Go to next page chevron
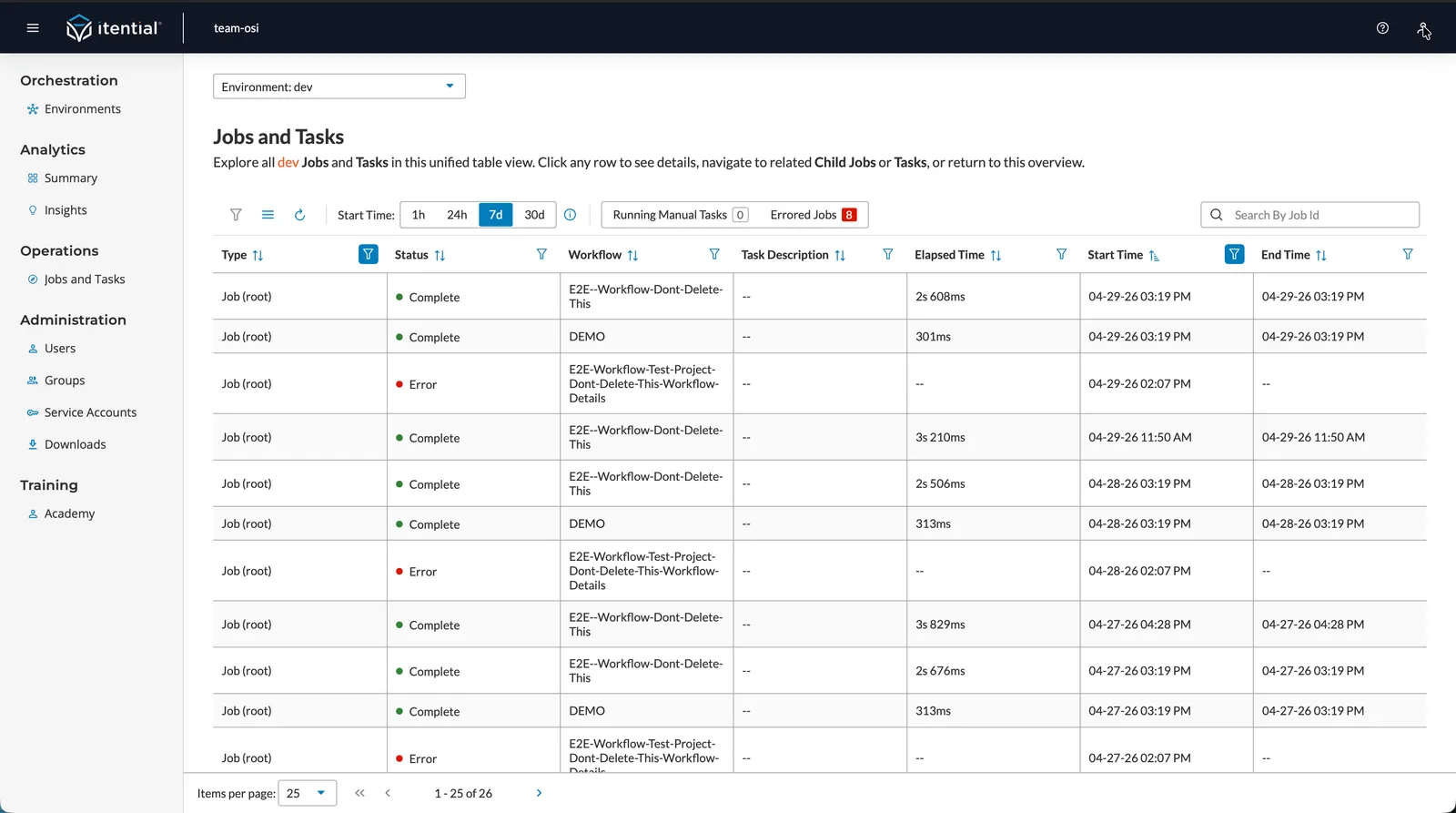1456x813 pixels. click(539, 793)
